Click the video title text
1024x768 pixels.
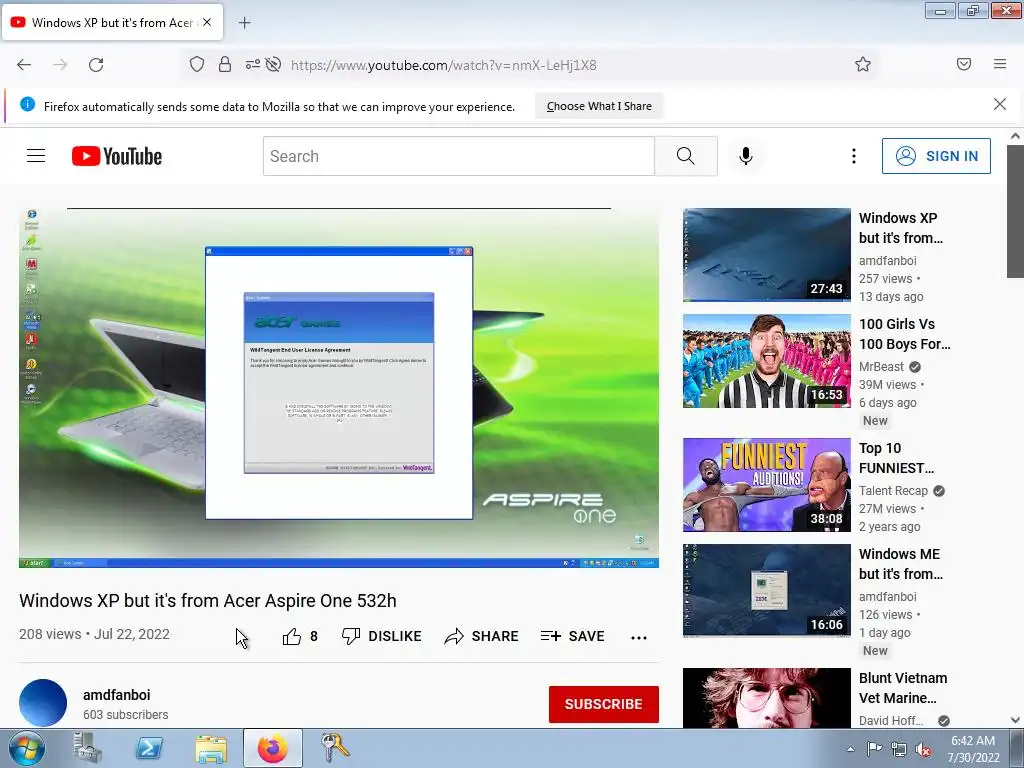click(x=208, y=600)
